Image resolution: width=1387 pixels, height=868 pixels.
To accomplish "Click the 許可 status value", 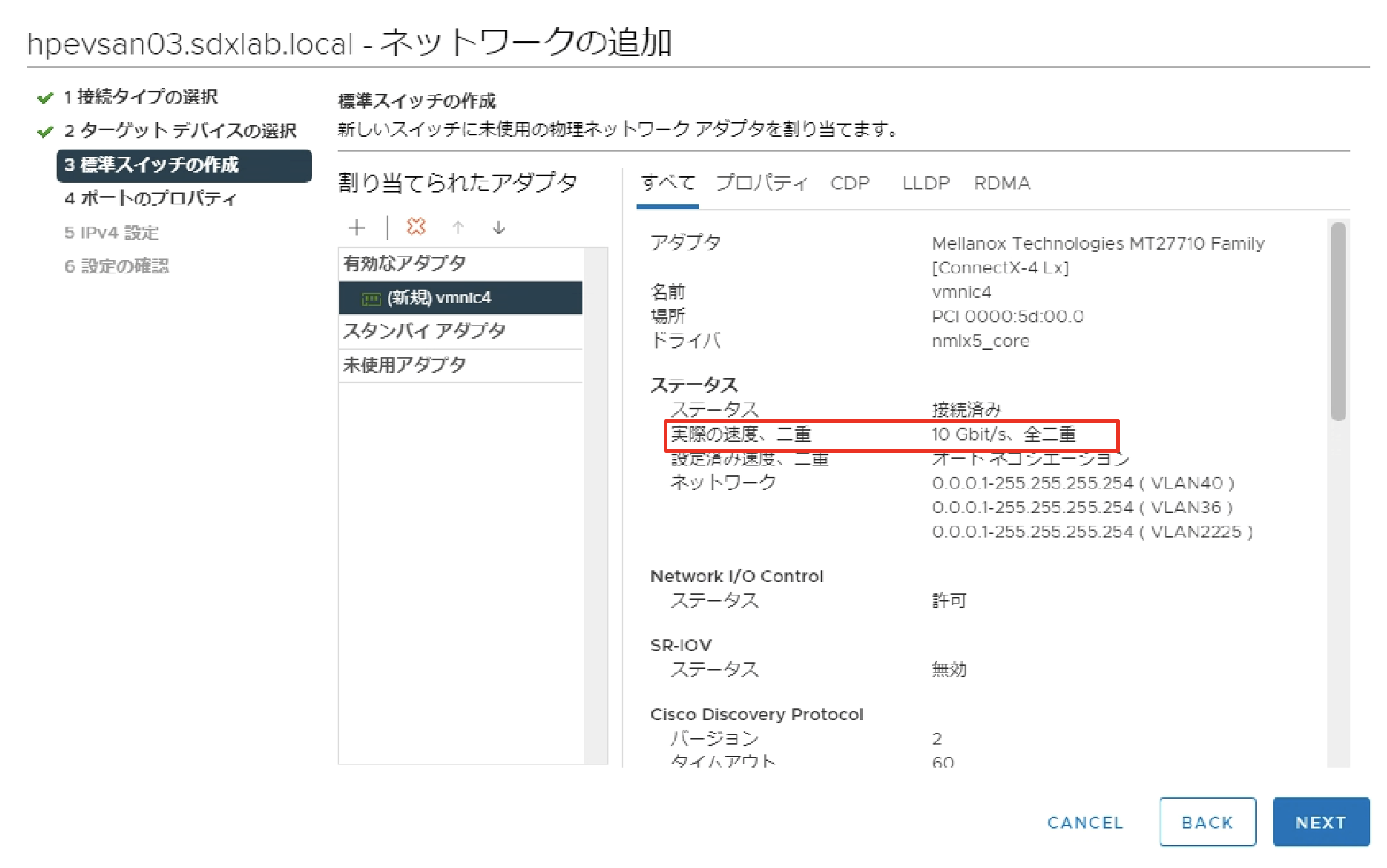I will click(x=949, y=601).
